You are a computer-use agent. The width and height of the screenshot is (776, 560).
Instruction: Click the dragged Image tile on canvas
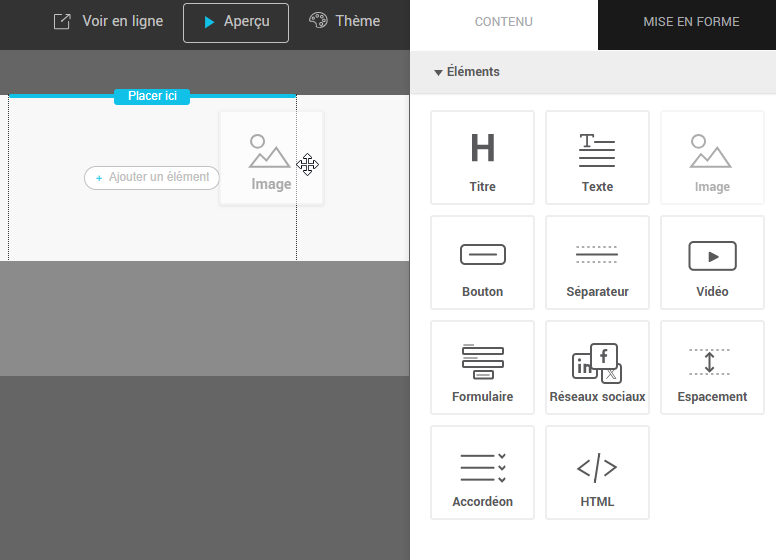coord(270,158)
